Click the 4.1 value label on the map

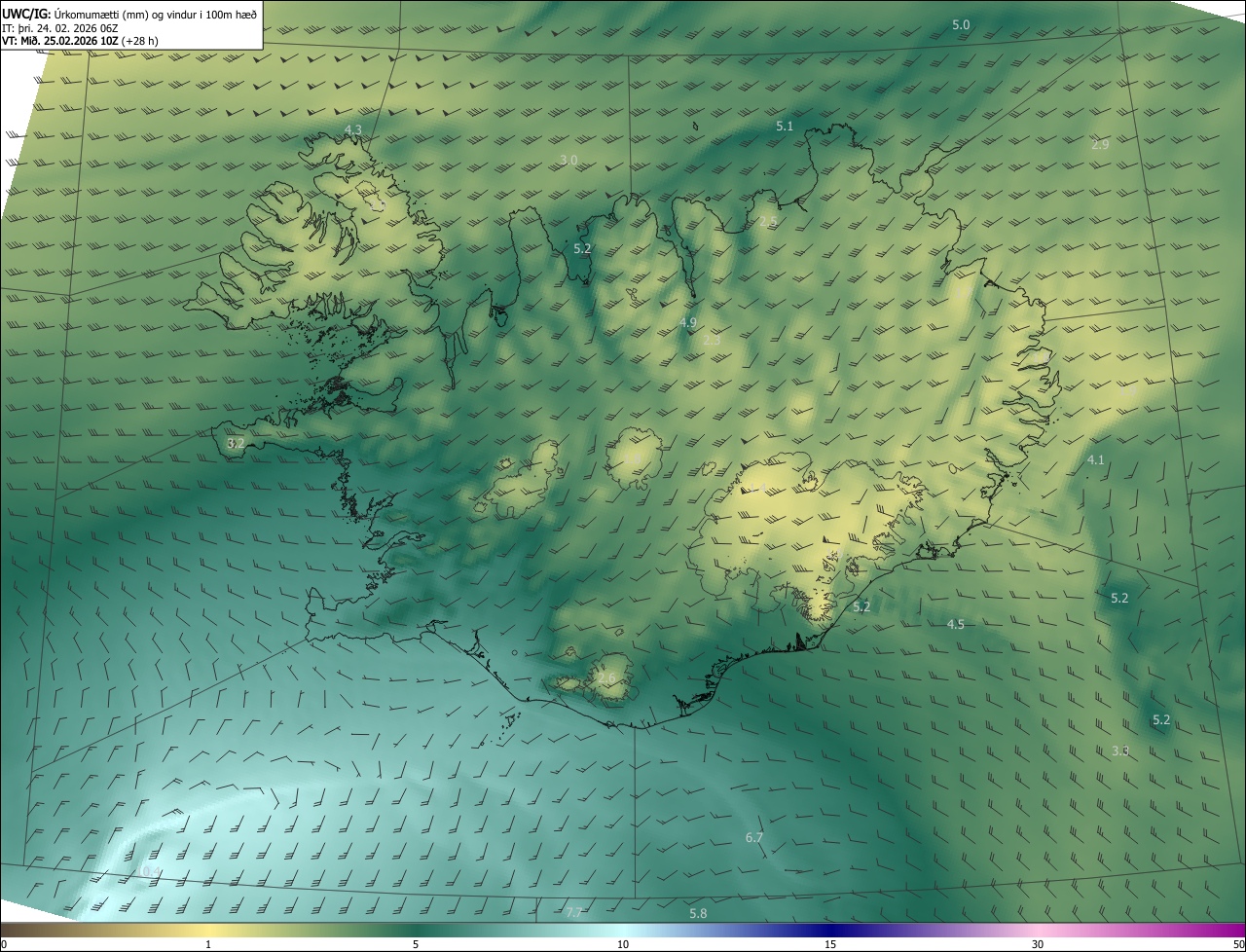click(1096, 459)
